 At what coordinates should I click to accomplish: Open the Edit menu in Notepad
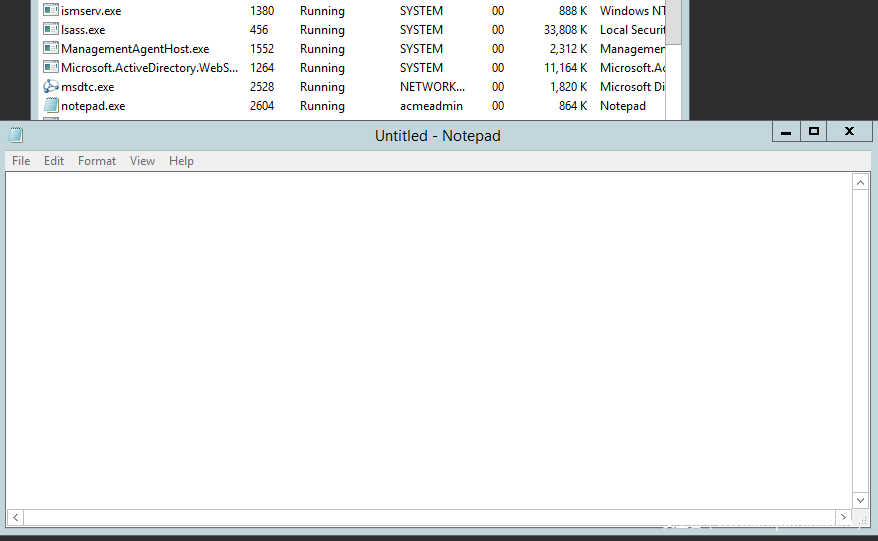coord(54,161)
